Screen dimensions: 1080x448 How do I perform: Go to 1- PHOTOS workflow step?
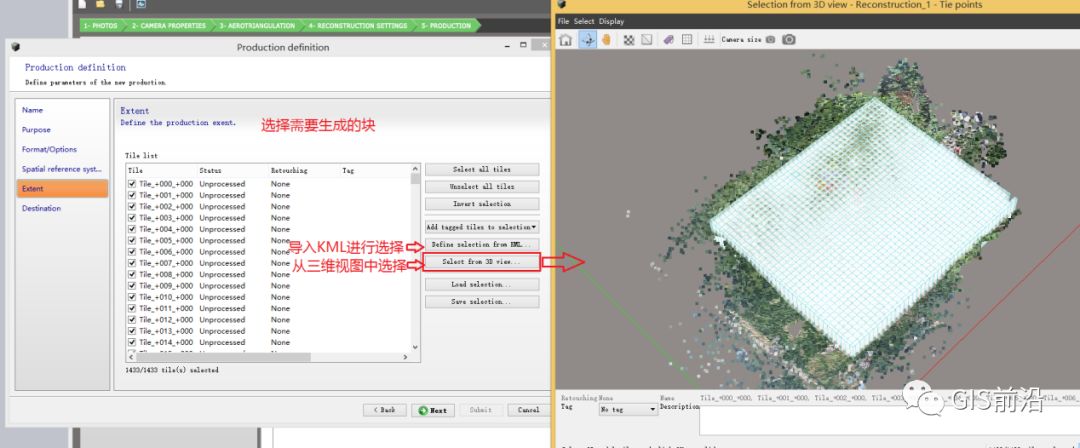[x=101, y=26]
